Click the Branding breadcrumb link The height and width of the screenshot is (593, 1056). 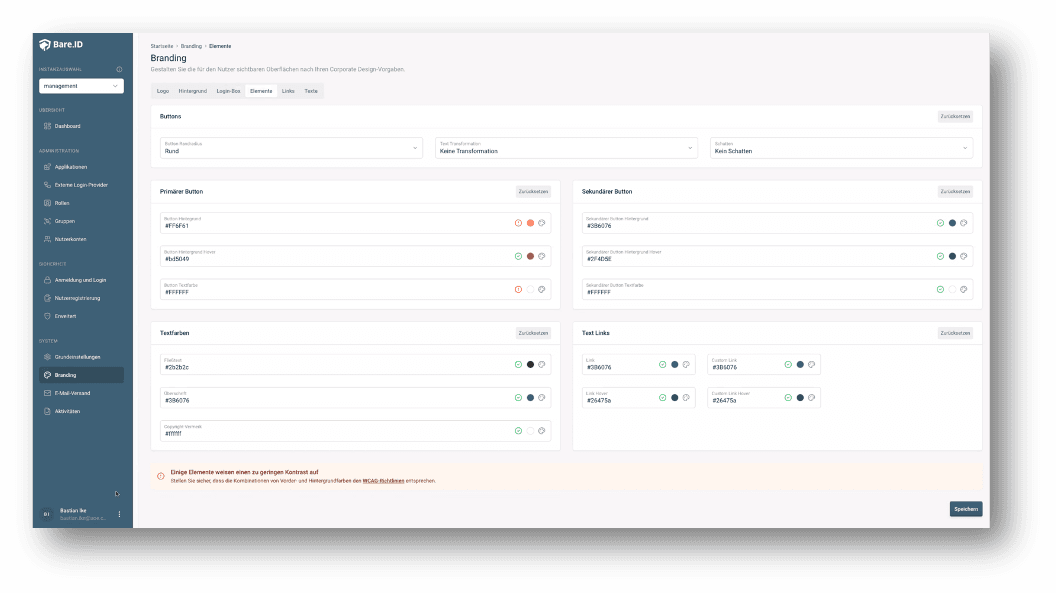coord(191,46)
